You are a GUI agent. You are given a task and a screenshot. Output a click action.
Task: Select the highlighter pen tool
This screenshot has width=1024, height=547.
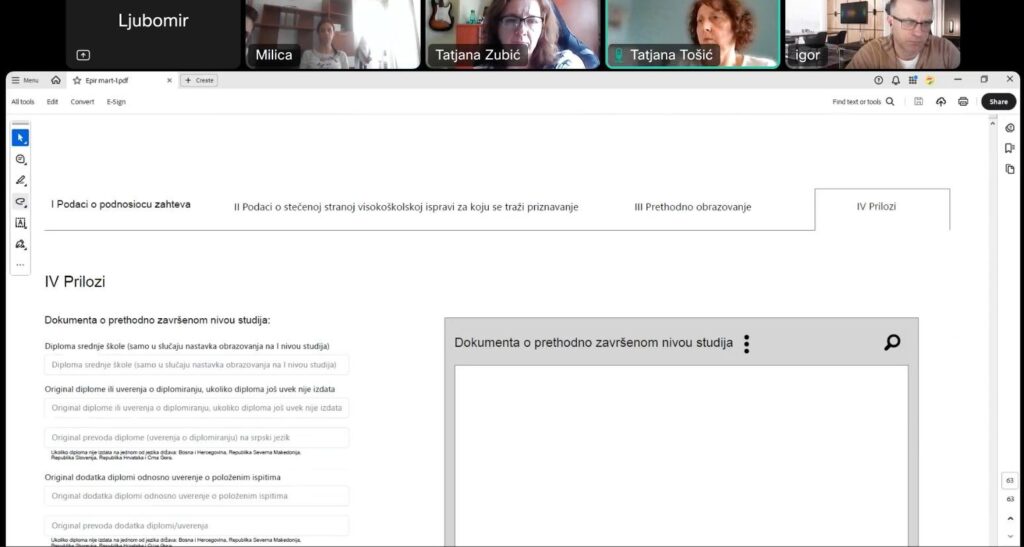click(x=20, y=181)
